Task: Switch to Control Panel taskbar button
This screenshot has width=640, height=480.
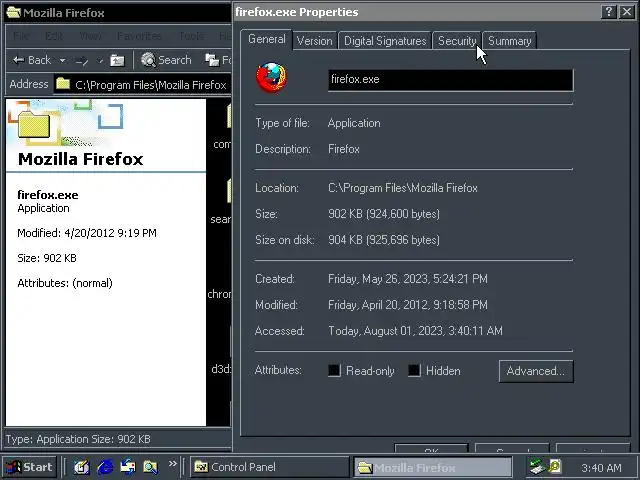Action: tap(269, 467)
